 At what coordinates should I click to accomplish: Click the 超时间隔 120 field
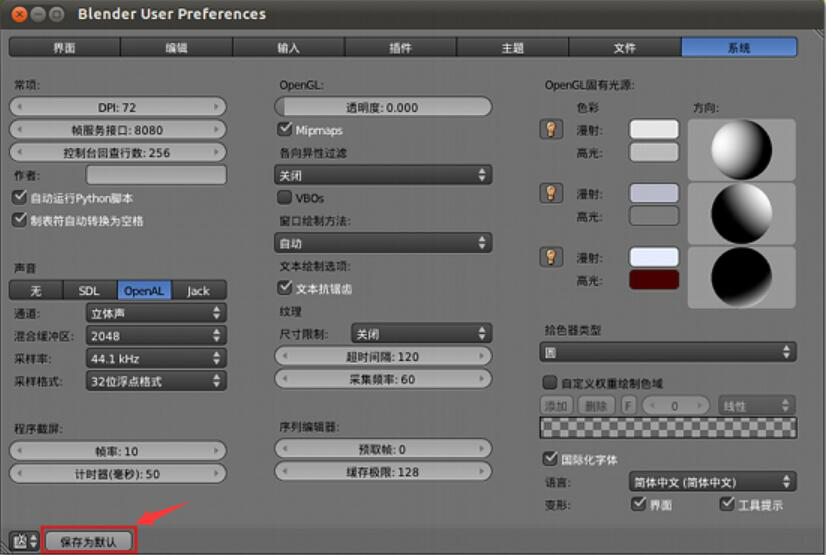383,356
